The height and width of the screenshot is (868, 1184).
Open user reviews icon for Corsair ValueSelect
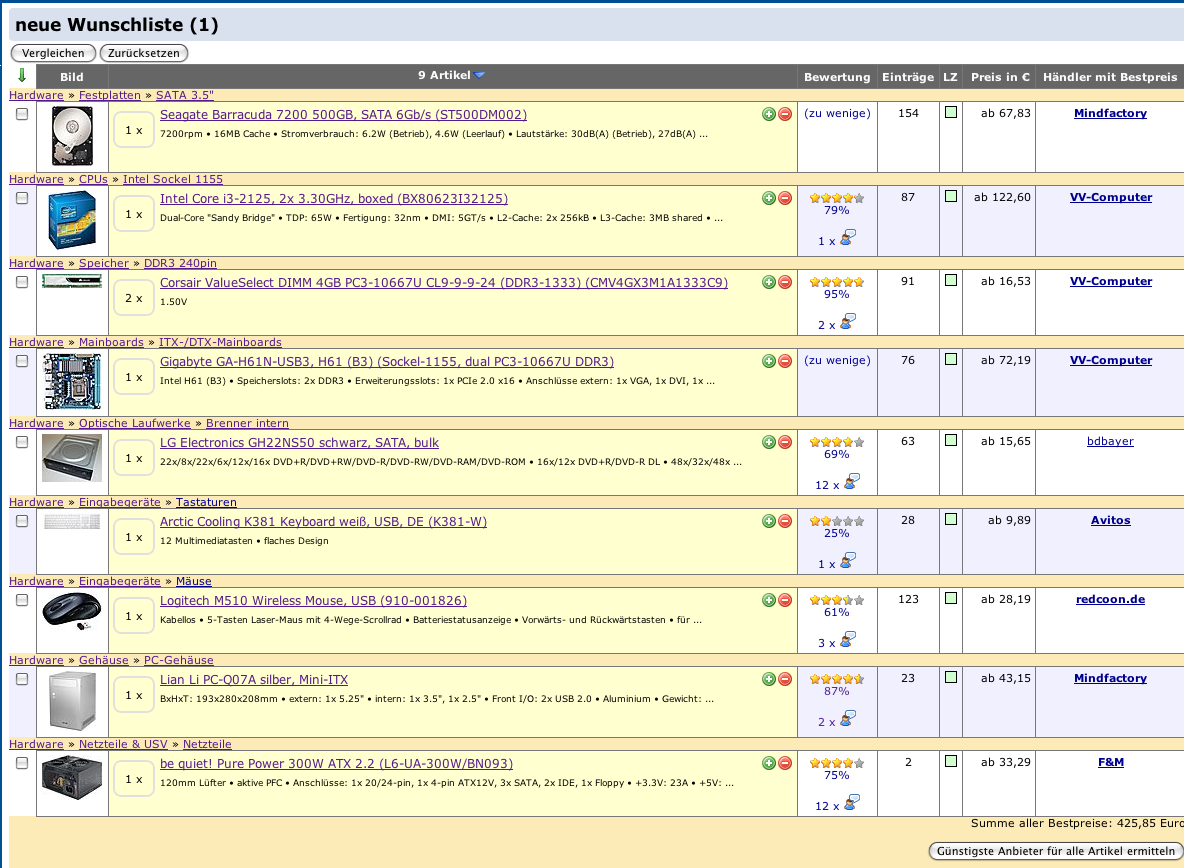pyautogui.click(x=848, y=322)
